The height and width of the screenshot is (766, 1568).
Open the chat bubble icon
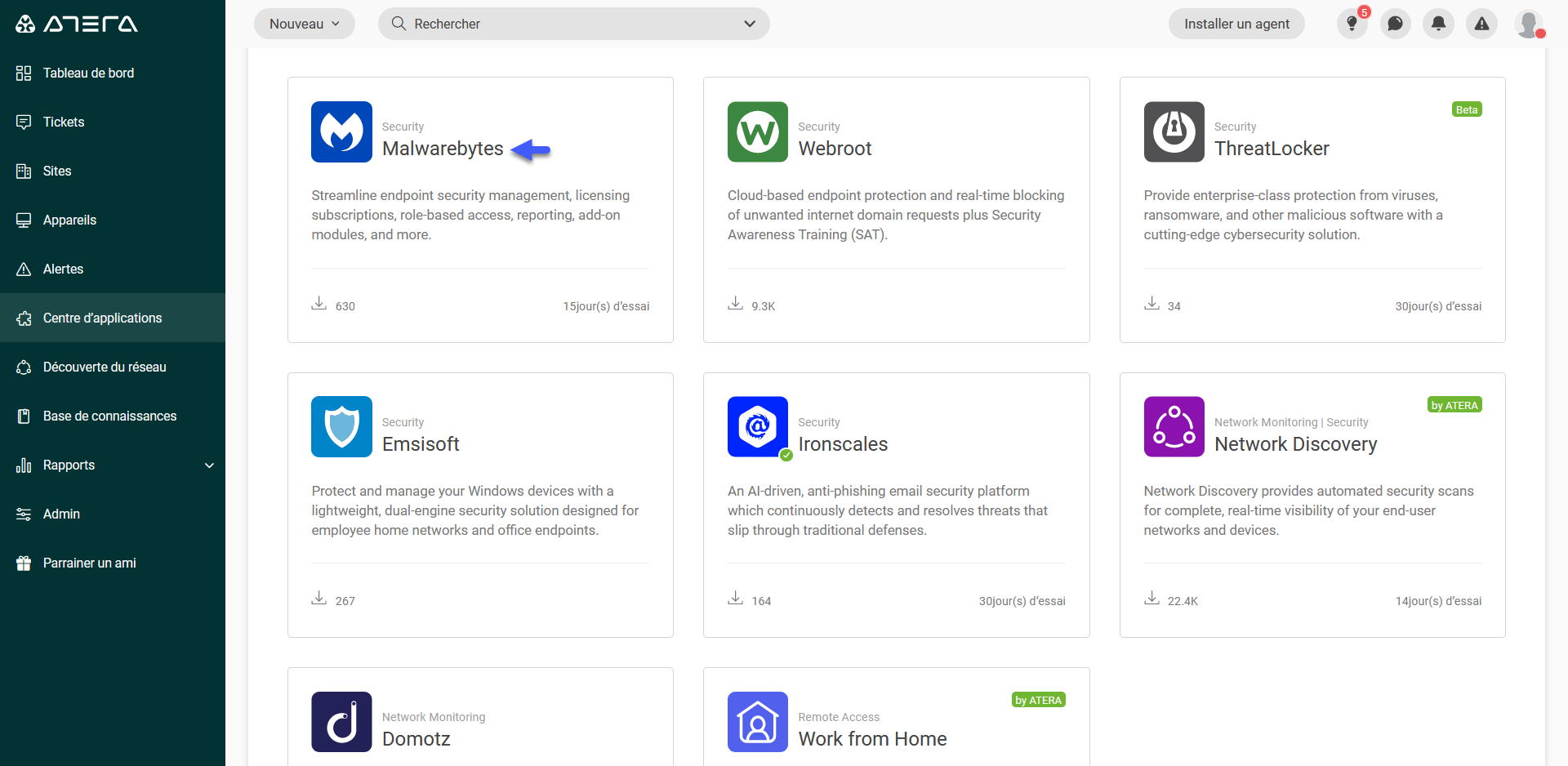tap(1396, 24)
